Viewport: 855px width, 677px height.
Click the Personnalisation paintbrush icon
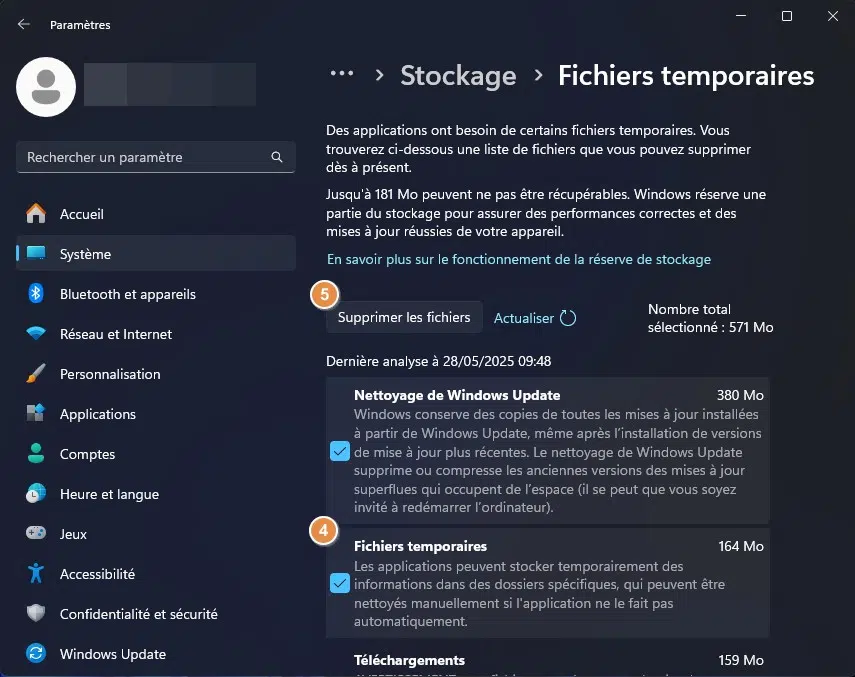[37, 374]
